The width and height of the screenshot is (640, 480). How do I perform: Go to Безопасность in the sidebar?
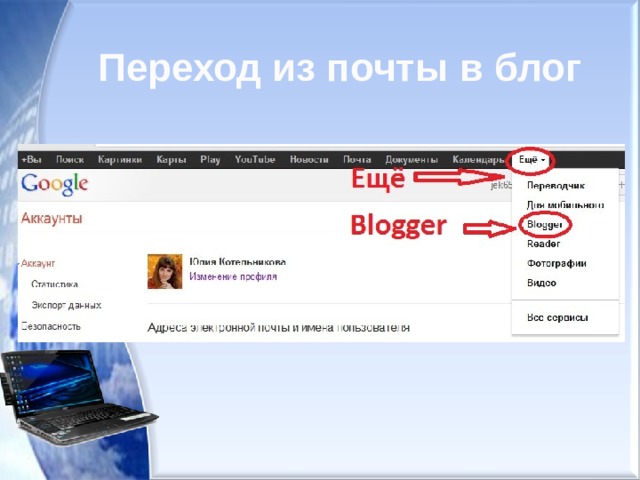(x=51, y=326)
